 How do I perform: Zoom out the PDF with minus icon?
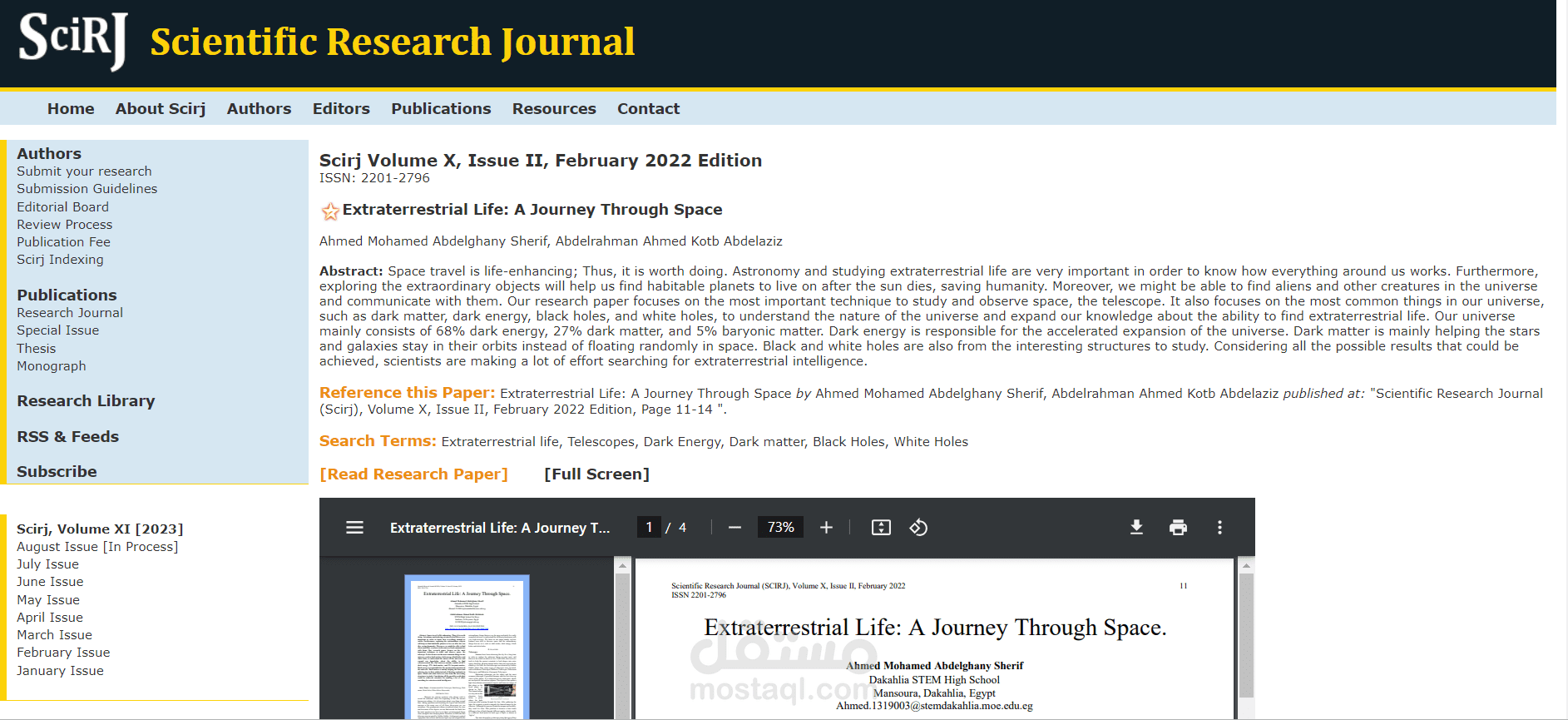(x=735, y=528)
